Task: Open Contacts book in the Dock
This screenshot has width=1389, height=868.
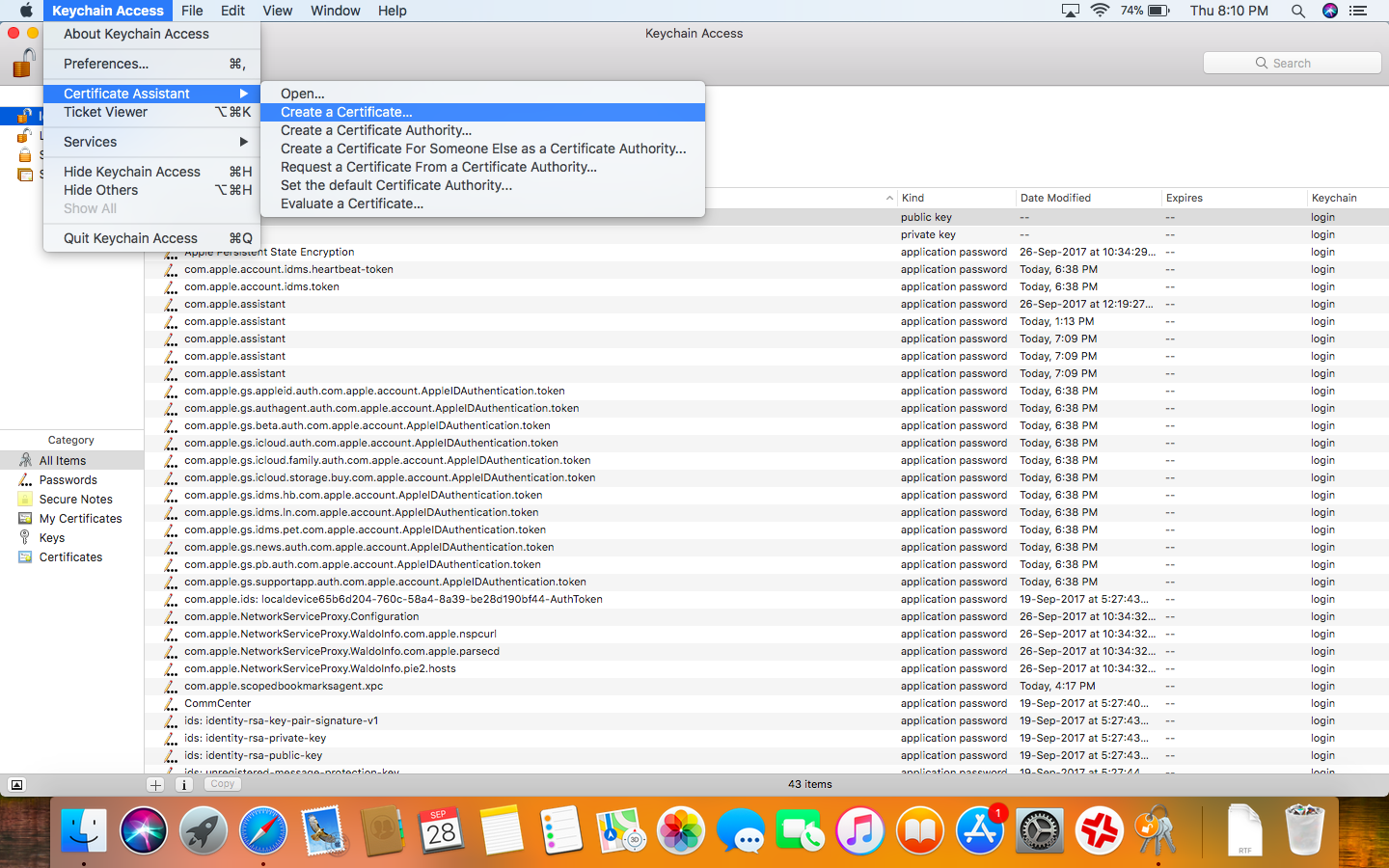Action: click(x=383, y=830)
